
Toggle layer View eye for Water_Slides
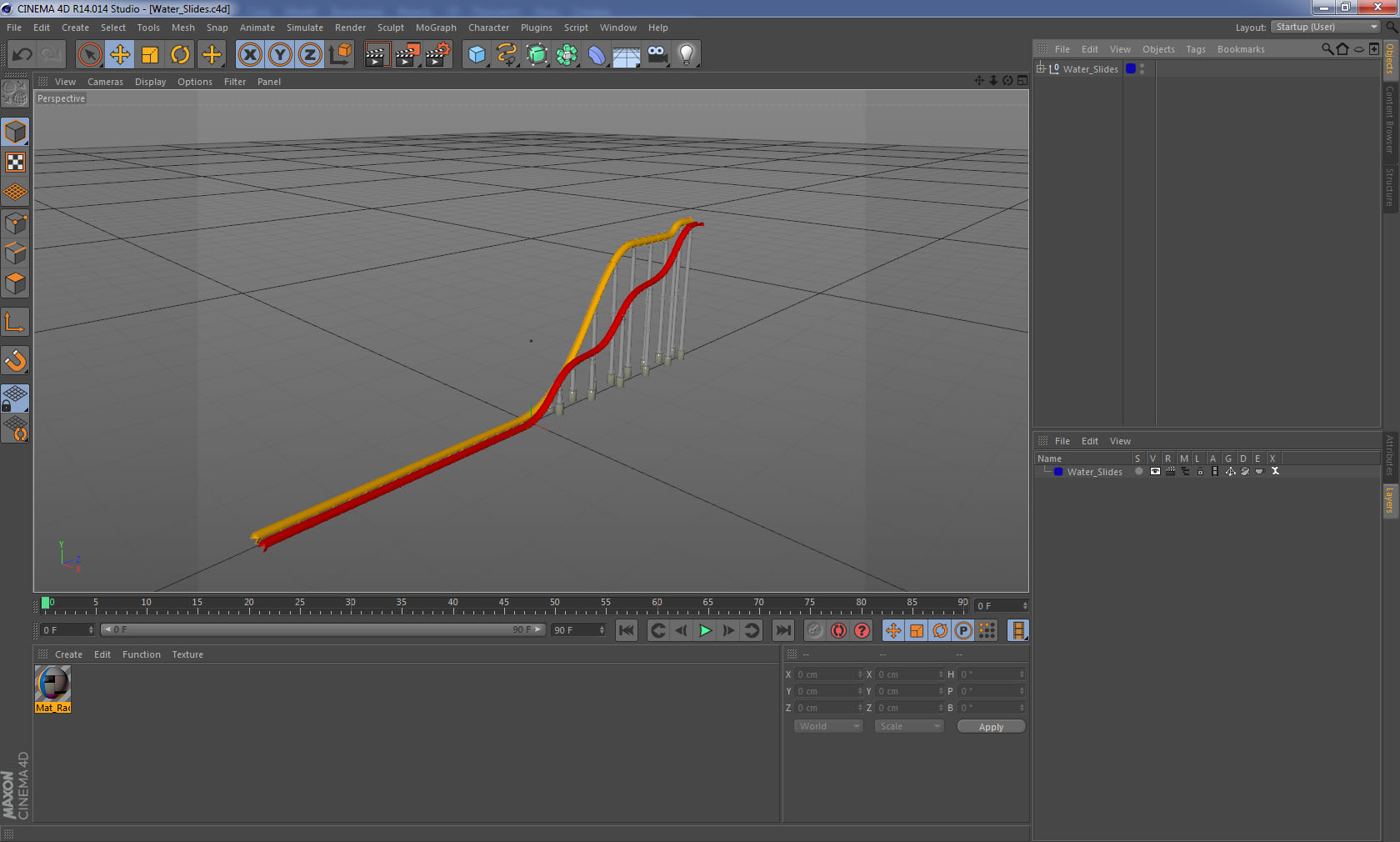[x=1155, y=471]
